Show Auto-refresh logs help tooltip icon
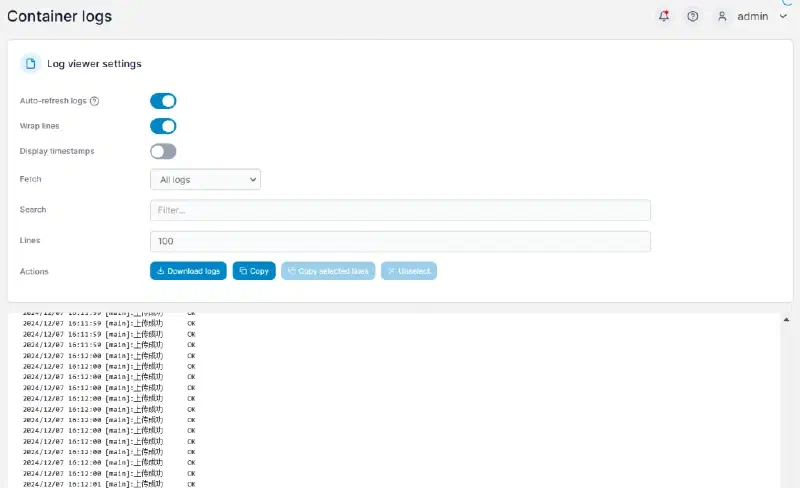The height and width of the screenshot is (488, 800). 94,101
